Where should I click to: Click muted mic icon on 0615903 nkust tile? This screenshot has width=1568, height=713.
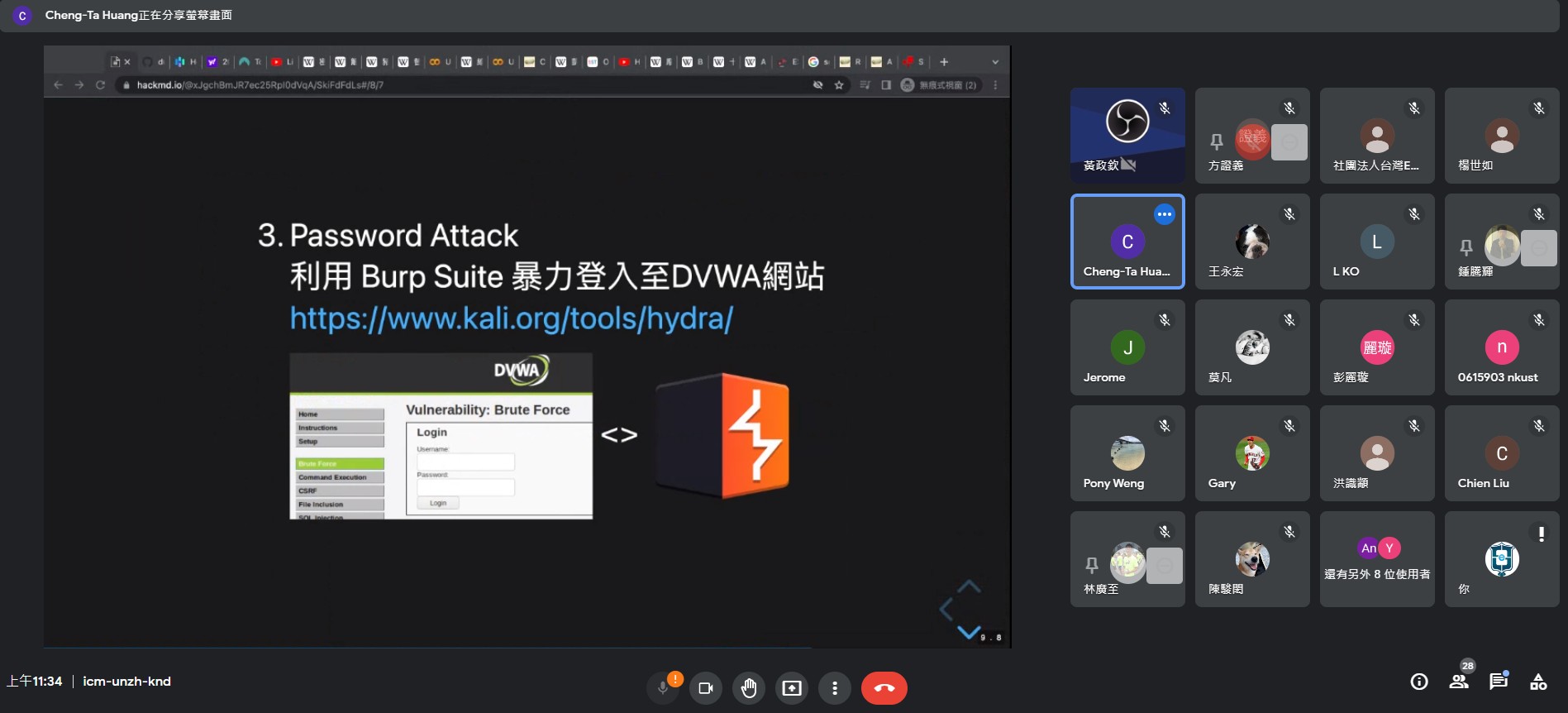click(x=1539, y=320)
